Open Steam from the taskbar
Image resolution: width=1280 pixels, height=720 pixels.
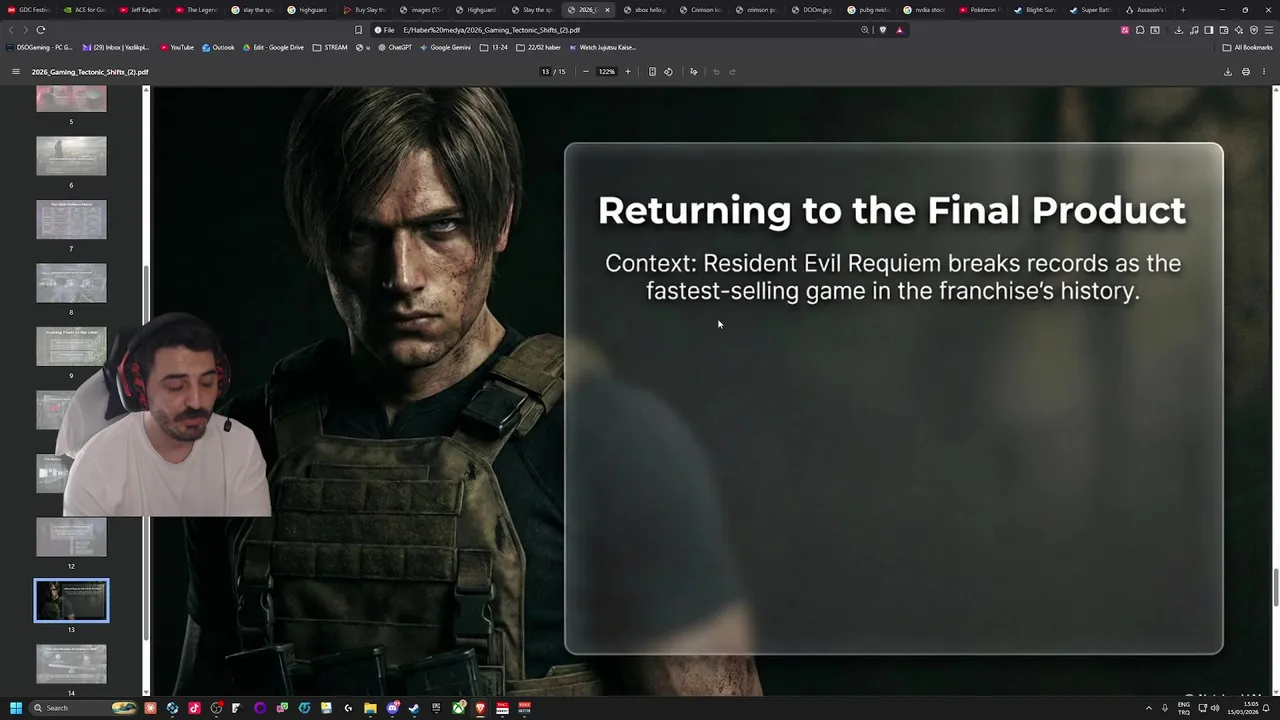414,708
